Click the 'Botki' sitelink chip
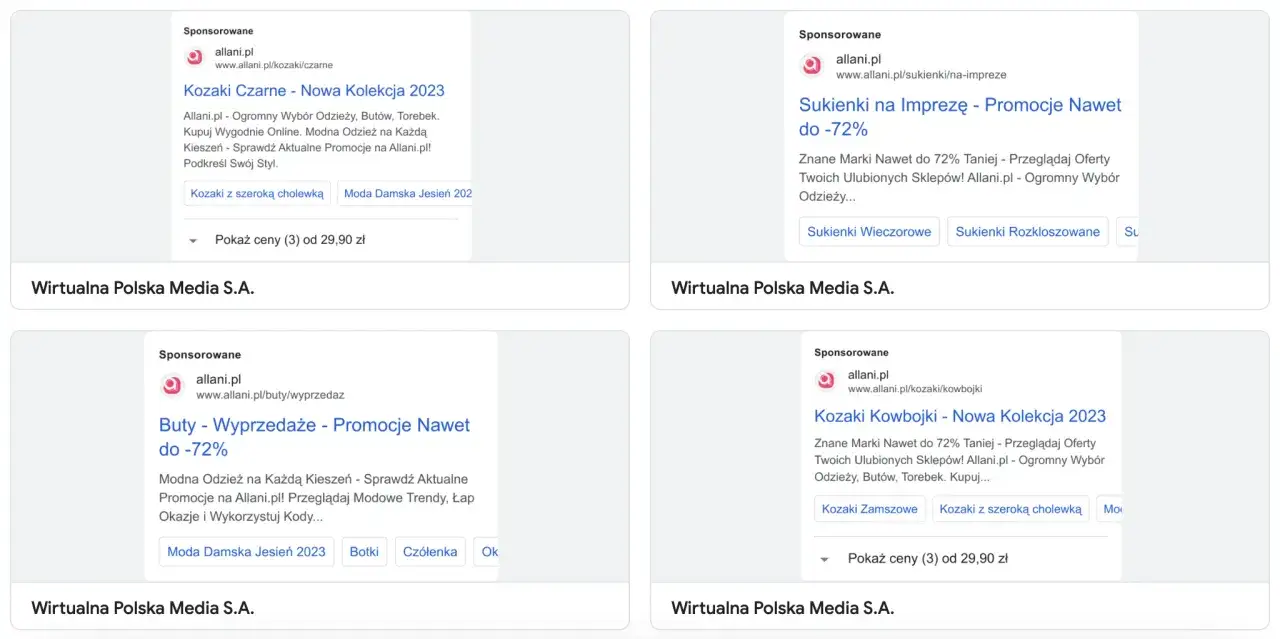Image resolution: width=1280 pixels, height=639 pixels. 364,551
